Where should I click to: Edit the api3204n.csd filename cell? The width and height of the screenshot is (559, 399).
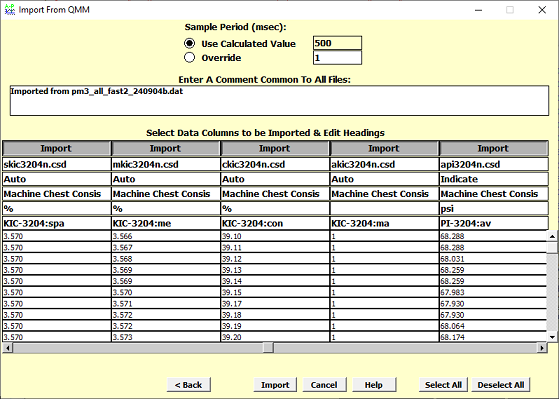pyautogui.click(x=493, y=164)
